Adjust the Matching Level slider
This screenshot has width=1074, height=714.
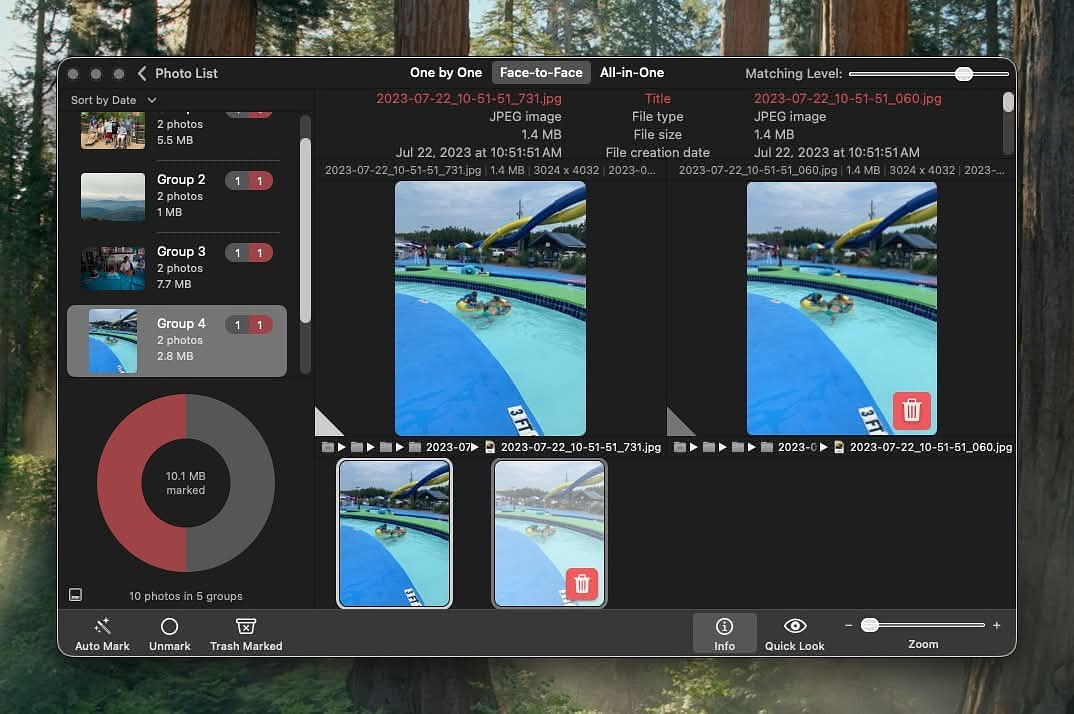pyautogui.click(x=963, y=74)
